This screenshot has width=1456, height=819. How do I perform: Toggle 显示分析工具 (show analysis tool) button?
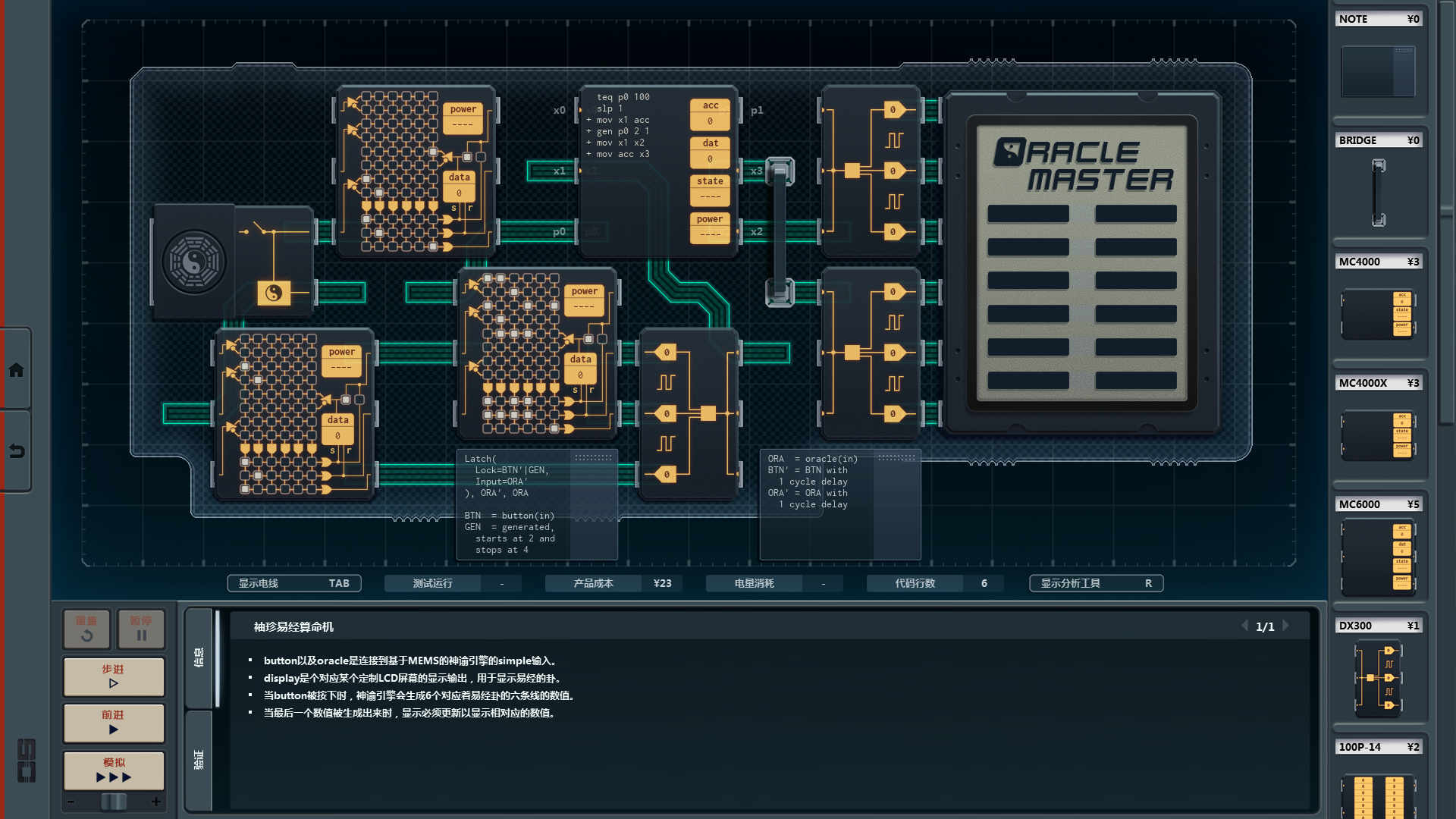click(1096, 583)
